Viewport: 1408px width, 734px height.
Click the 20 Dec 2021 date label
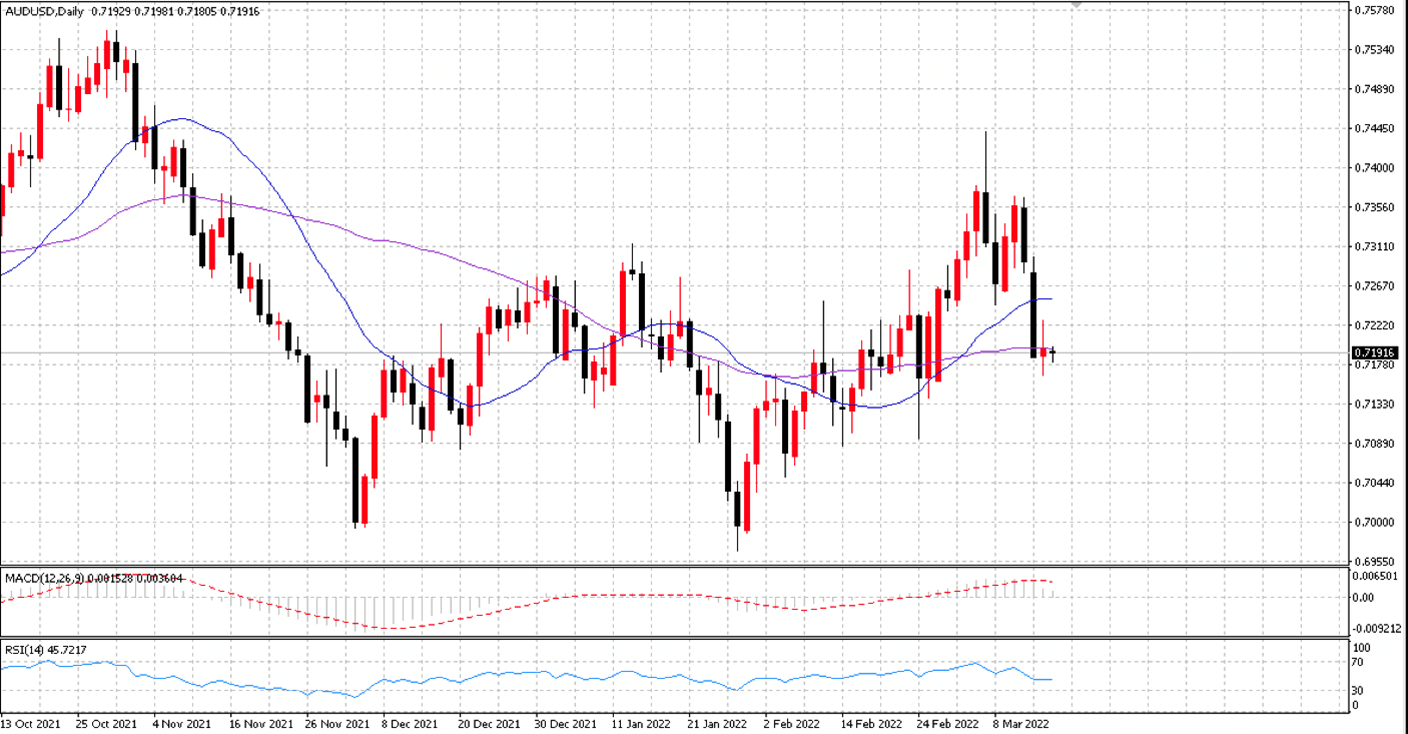488,722
